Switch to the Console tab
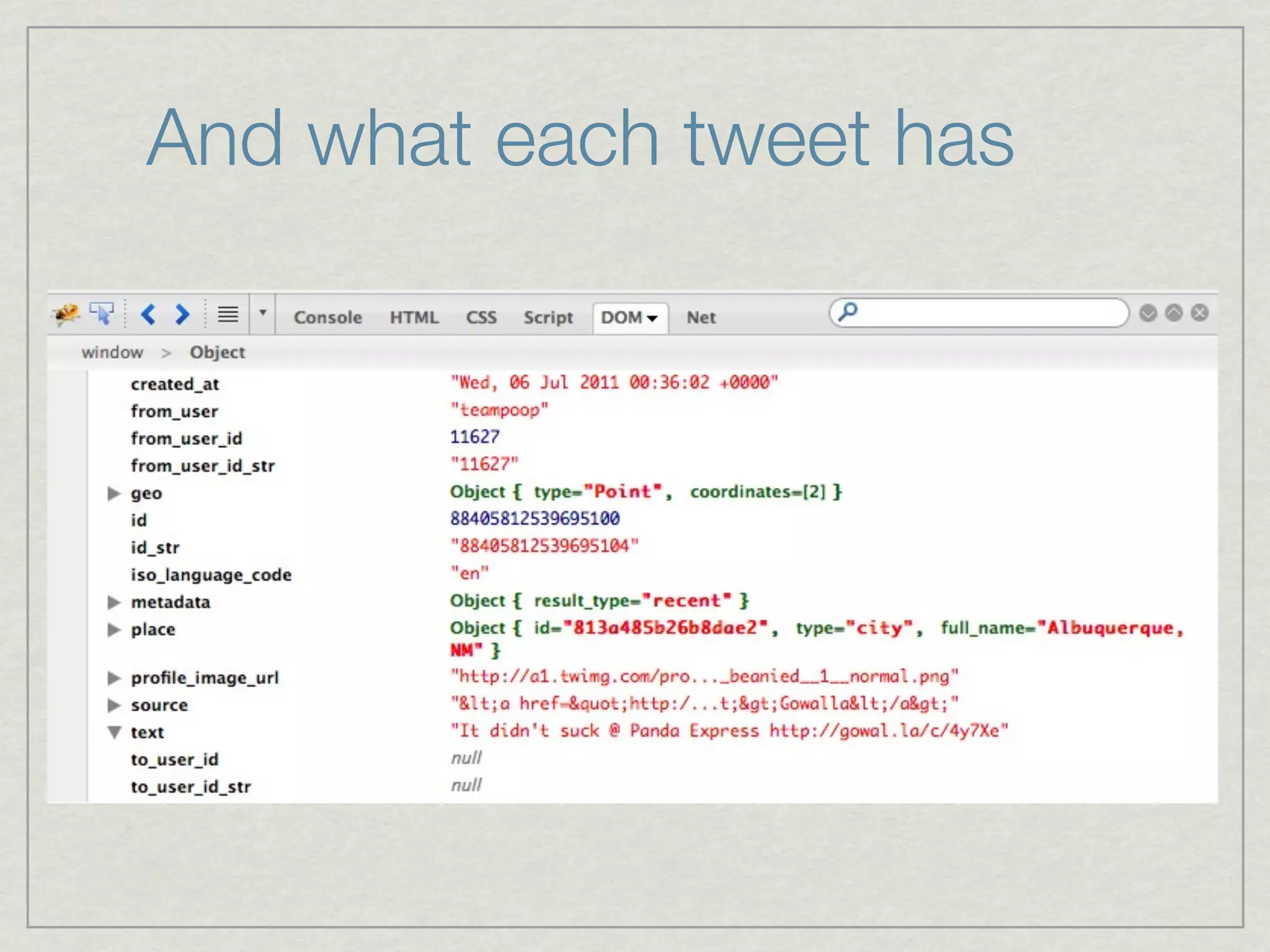Viewport: 1270px width, 952px height. (327, 317)
